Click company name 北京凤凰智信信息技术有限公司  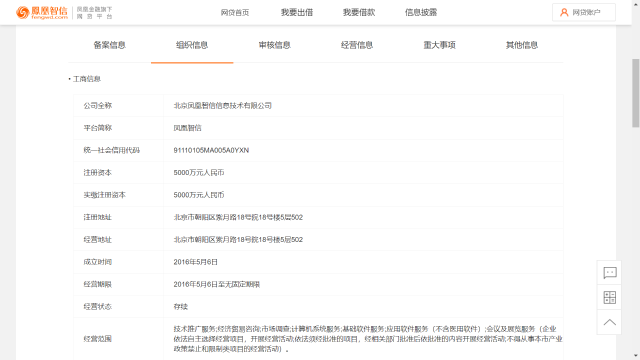(x=222, y=106)
